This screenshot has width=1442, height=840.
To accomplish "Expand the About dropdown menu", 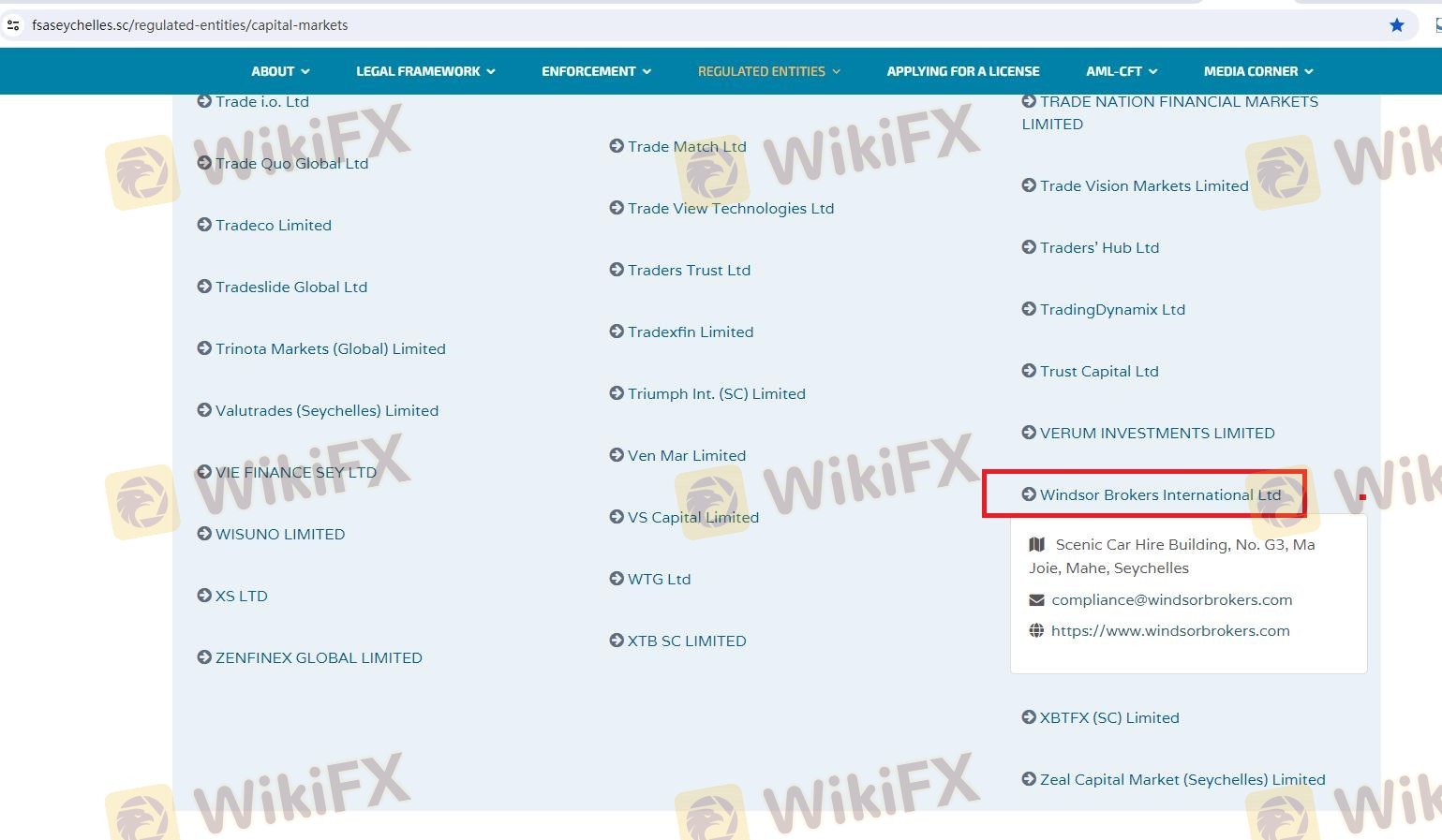I will pos(280,71).
